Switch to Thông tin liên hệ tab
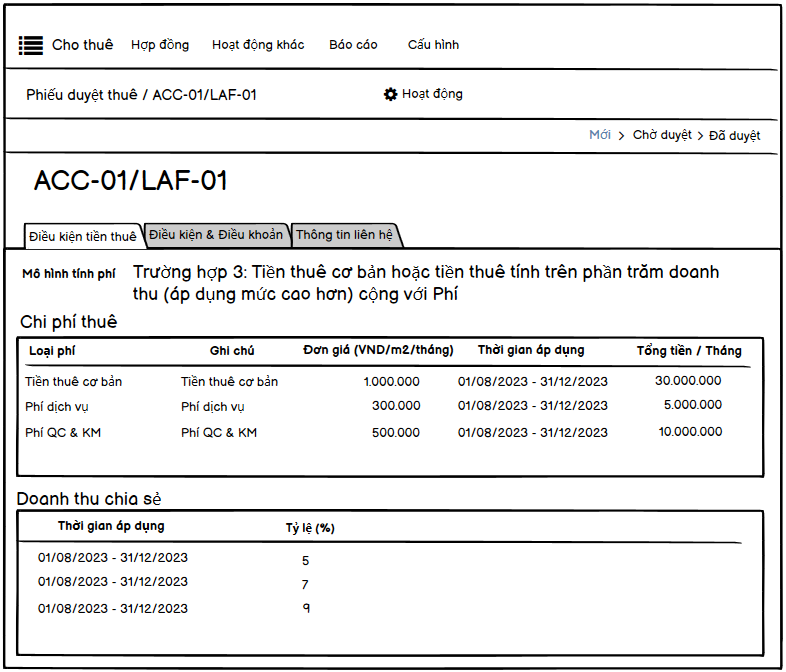This screenshot has width=786, height=672. click(x=344, y=235)
